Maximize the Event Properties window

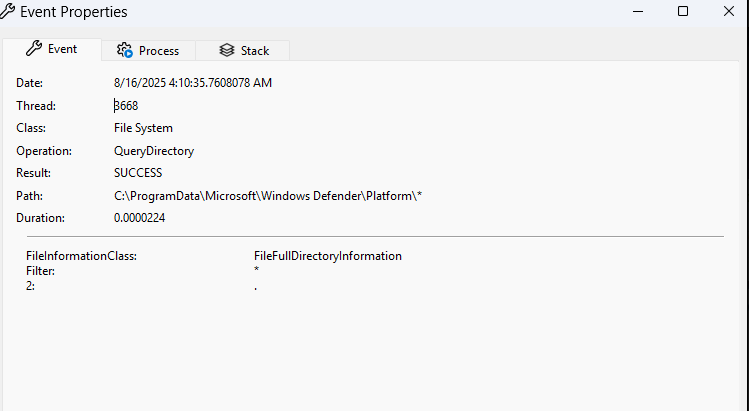pyautogui.click(x=683, y=11)
